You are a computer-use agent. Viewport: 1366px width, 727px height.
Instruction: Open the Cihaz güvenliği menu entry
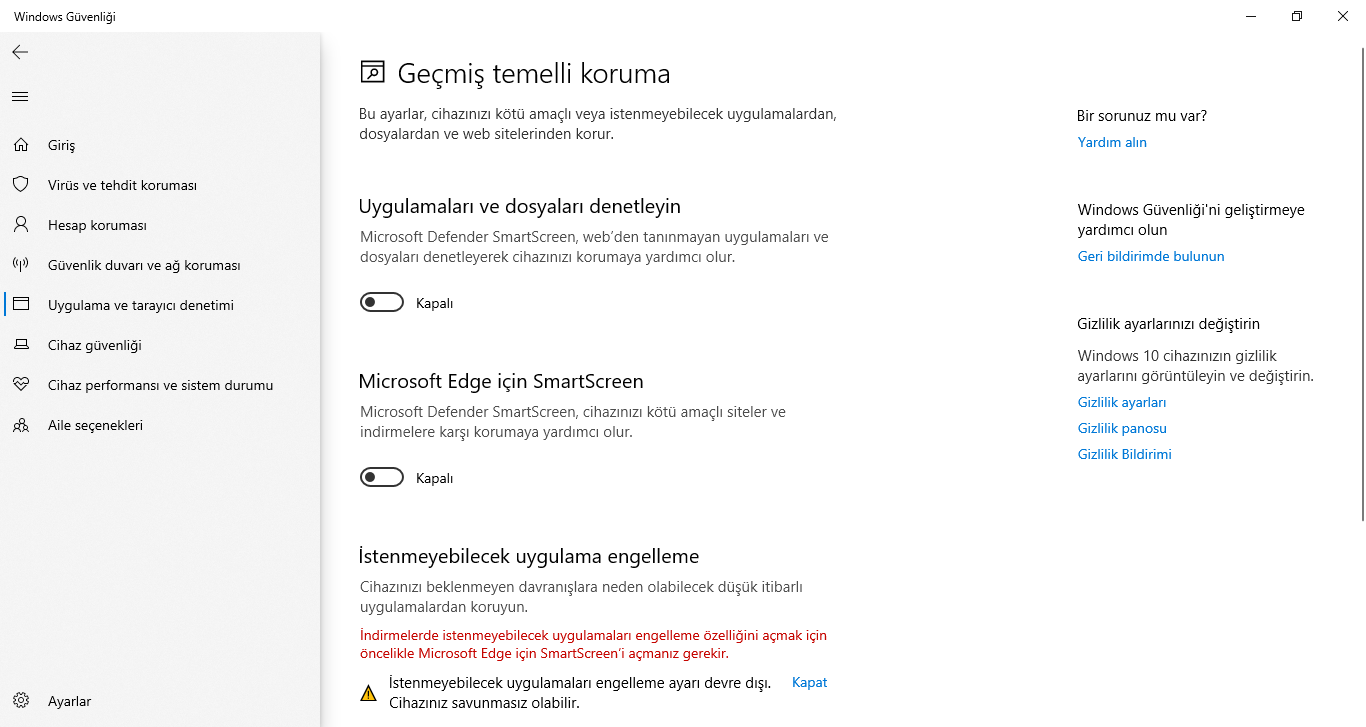click(95, 345)
